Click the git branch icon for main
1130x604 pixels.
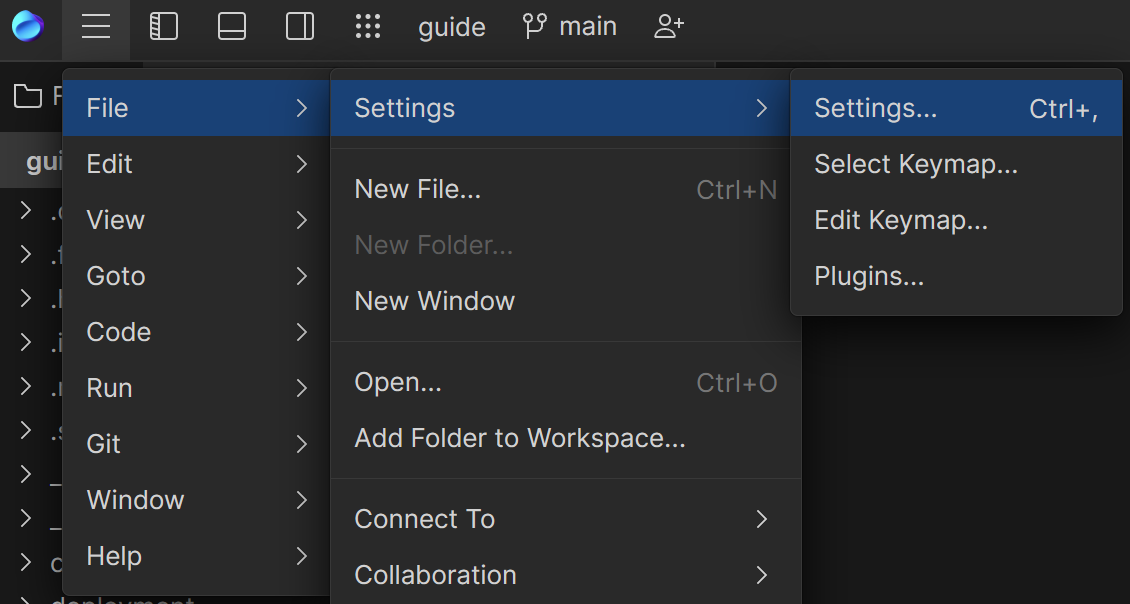tap(535, 27)
